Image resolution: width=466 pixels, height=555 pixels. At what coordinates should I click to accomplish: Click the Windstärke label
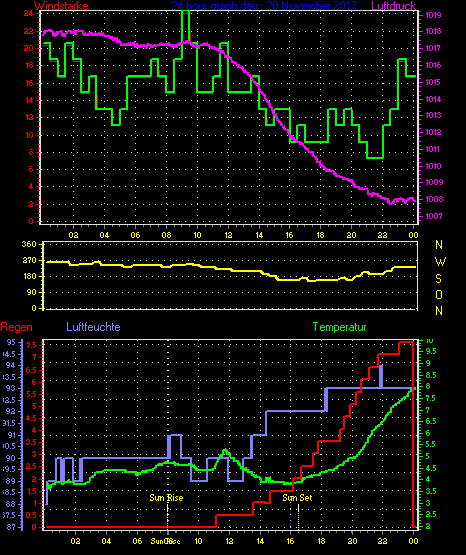pyautogui.click(x=61, y=6)
